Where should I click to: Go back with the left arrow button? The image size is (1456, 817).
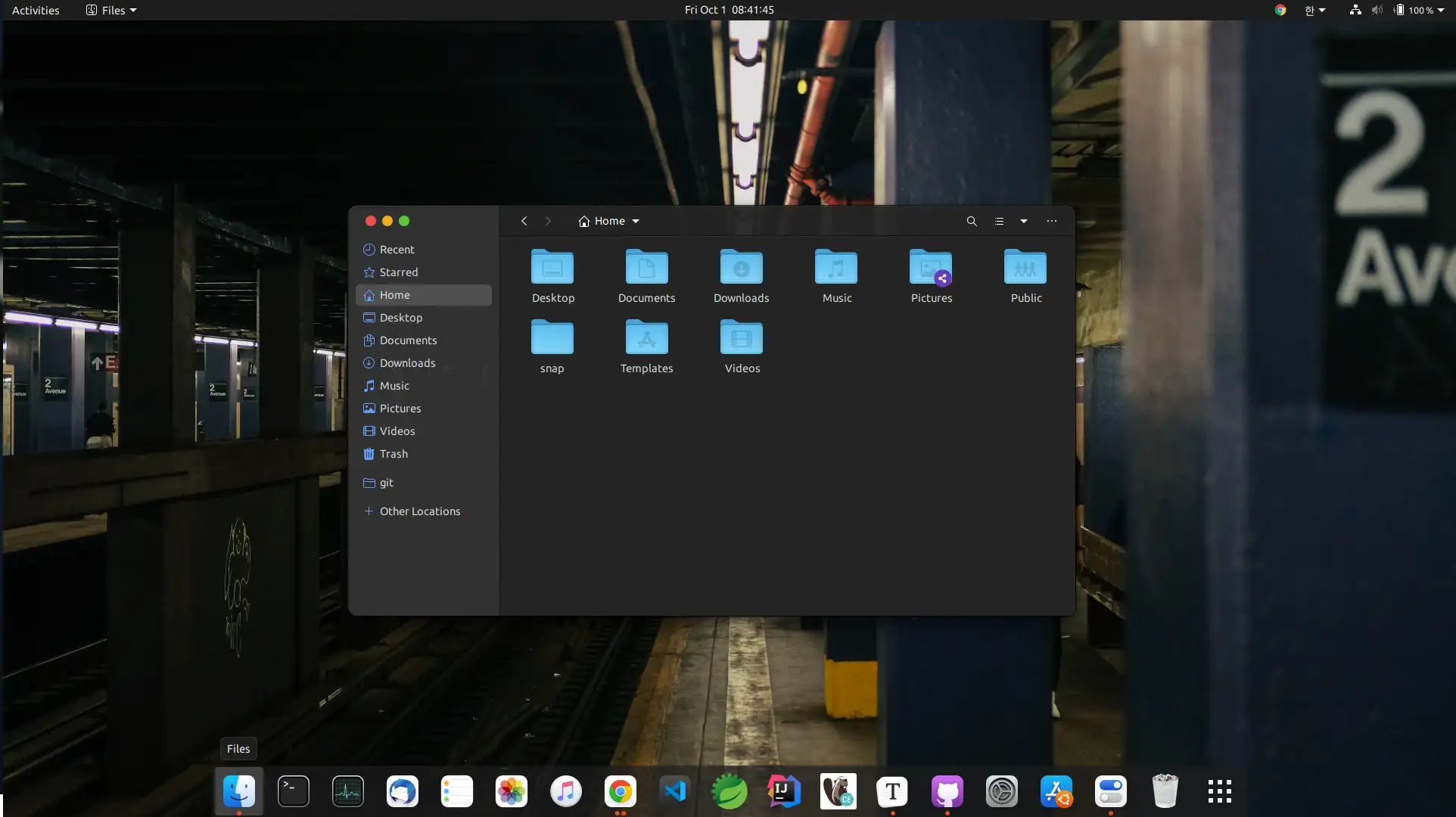[x=524, y=221]
